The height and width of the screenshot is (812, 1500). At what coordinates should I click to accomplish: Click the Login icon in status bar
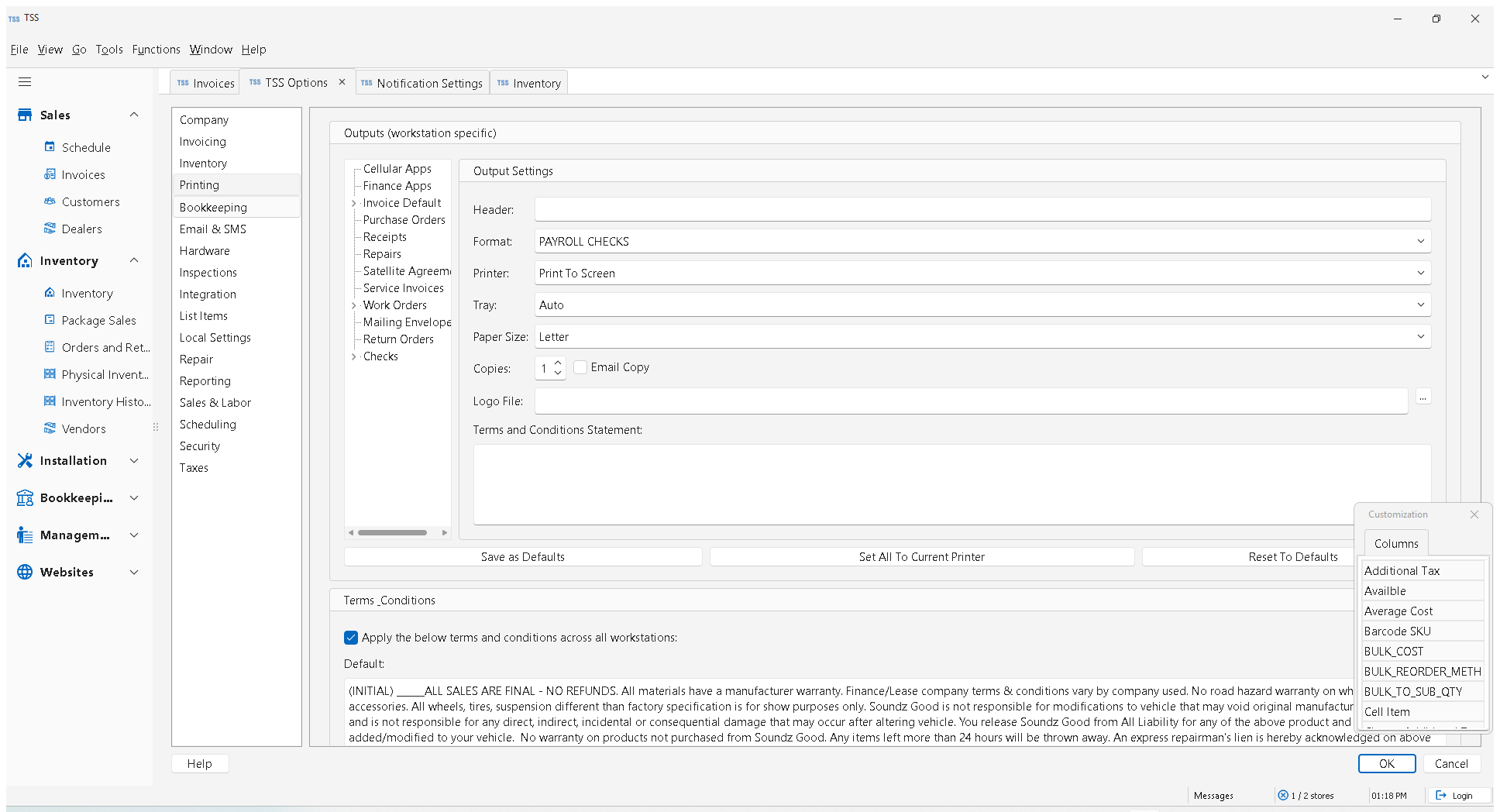1440,796
